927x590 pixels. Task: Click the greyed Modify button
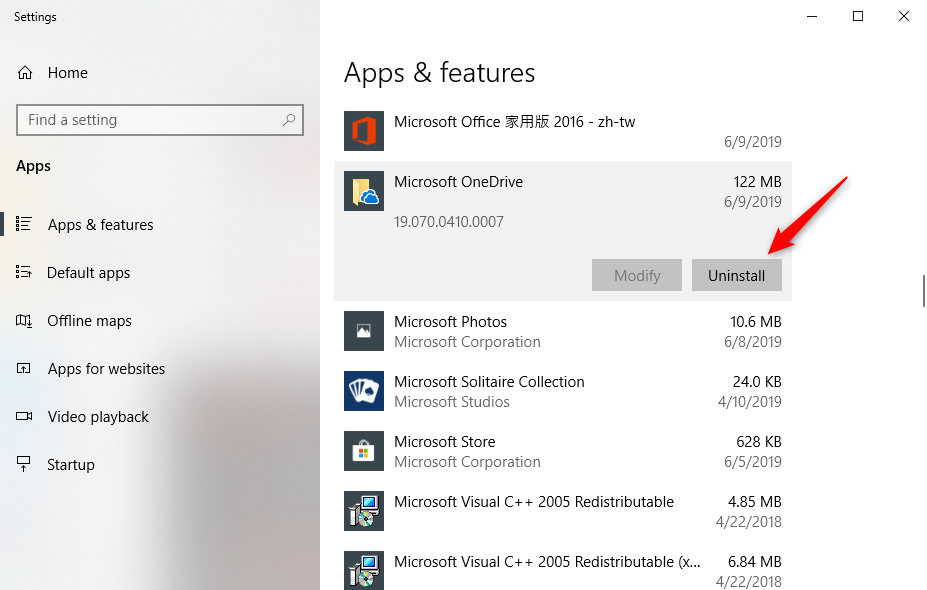coord(637,275)
